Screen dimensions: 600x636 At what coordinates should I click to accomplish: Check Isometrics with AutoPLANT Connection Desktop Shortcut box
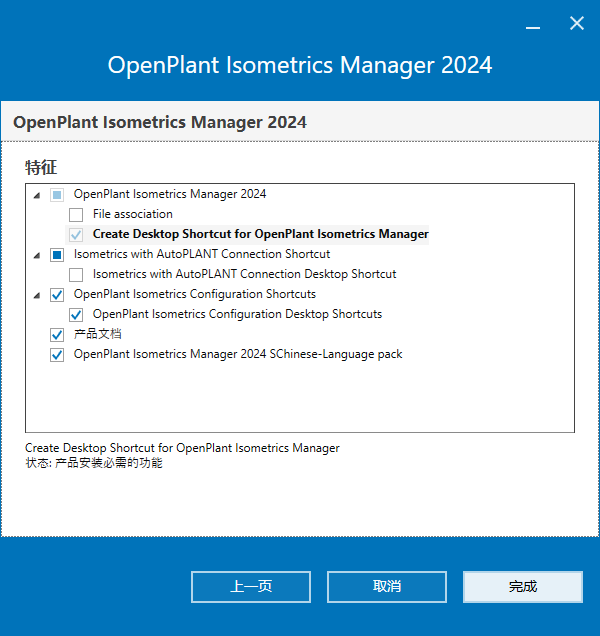point(76,275)
